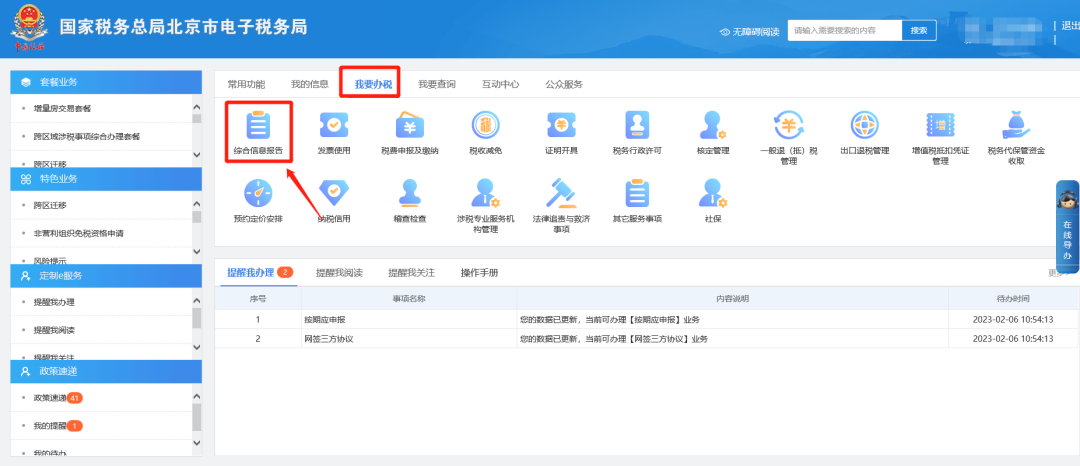Open 综合信息报告 icon
The width and height of the screenshot is (1080, 466).
(x=258, y=126)
